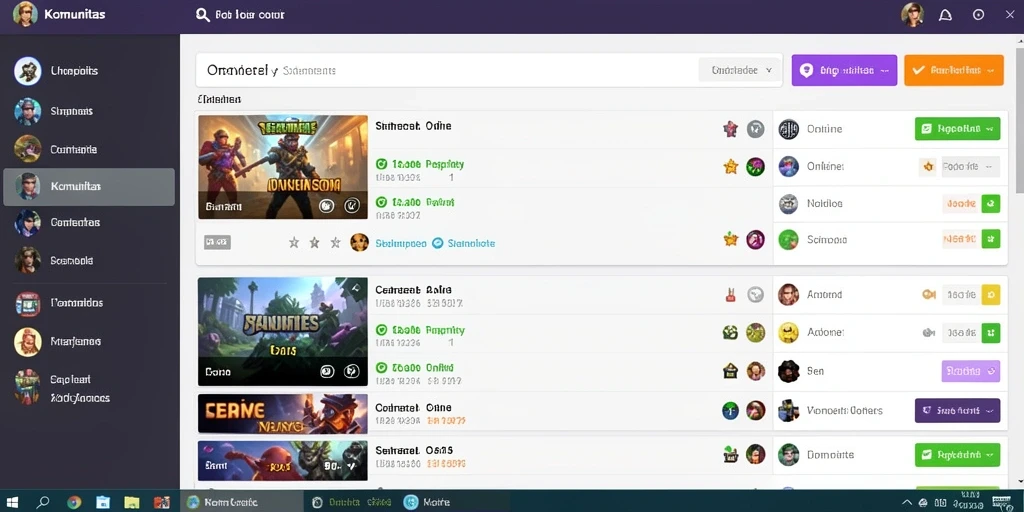Open the user profile avatar at top right
The width and height of the screenshot is (1024, 512).
pos(912,14)
